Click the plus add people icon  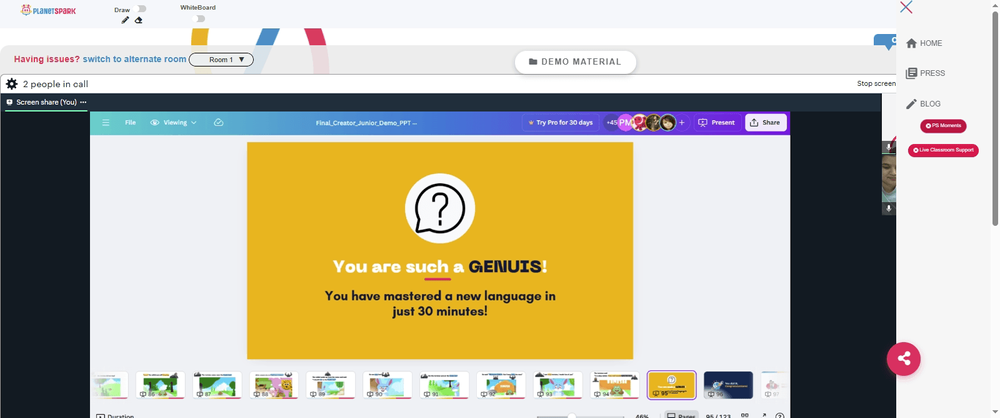pyautogui.click(x=682, y=123)
